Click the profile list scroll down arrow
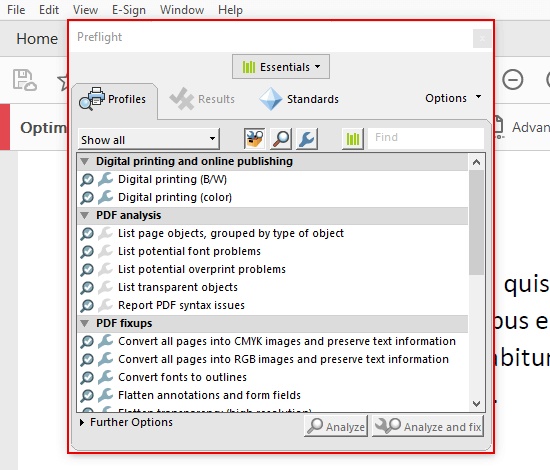This screenshot has height=470, width=550. 476,404
